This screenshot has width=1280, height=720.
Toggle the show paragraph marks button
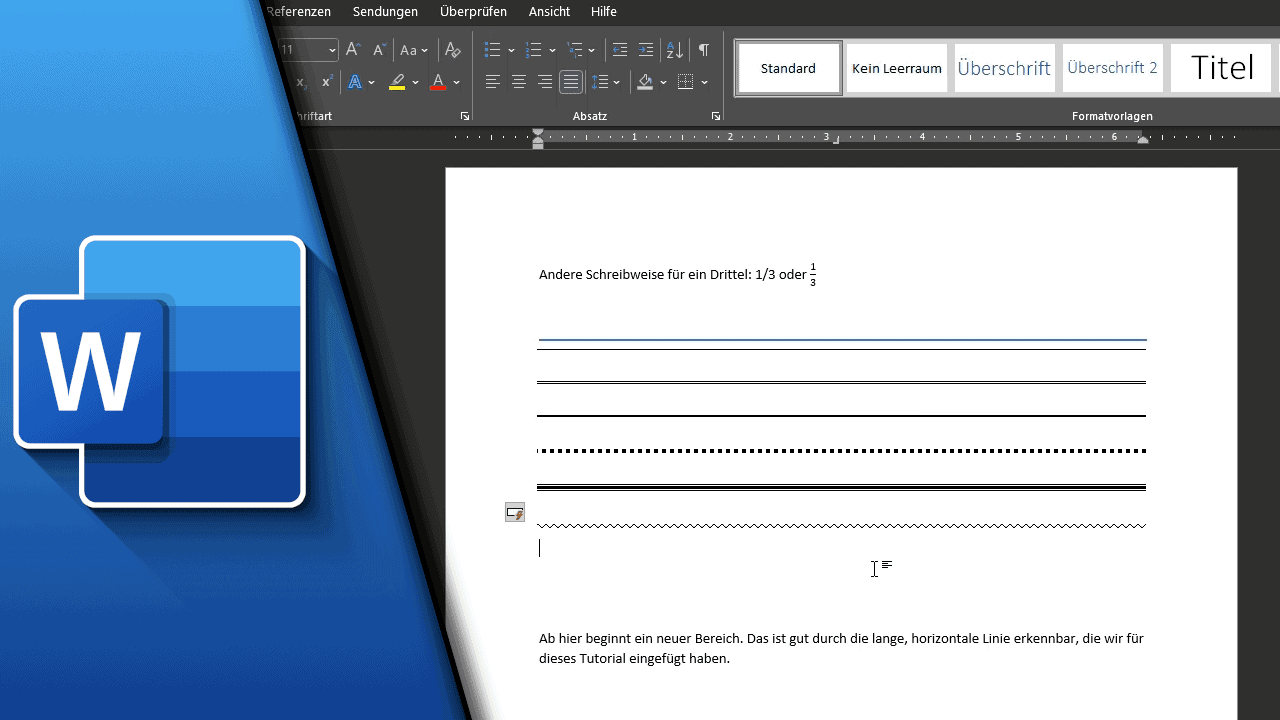(704, 50)
